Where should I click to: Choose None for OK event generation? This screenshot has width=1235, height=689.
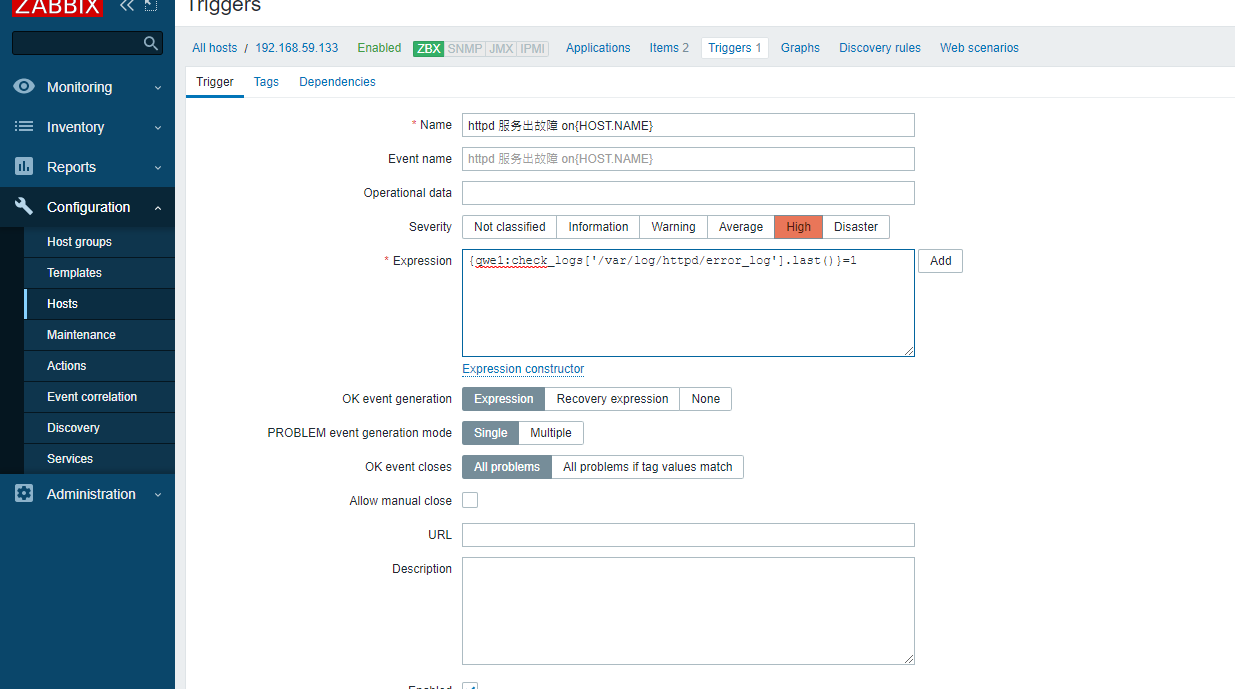705,399
